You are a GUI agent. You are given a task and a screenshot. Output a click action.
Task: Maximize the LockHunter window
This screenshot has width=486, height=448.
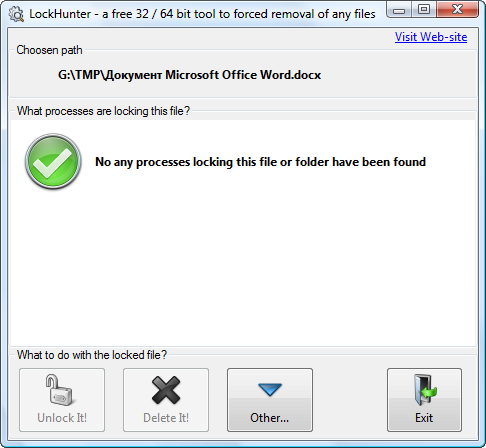point(424,10)
